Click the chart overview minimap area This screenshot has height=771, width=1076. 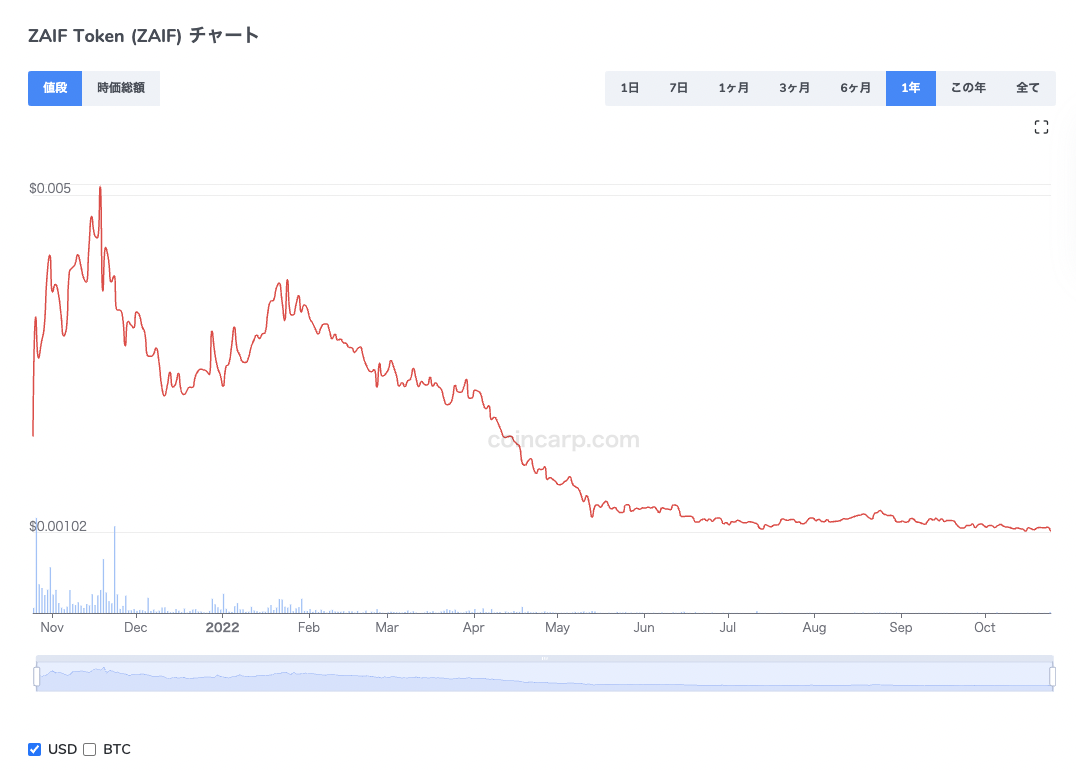(x=540, y=676)
